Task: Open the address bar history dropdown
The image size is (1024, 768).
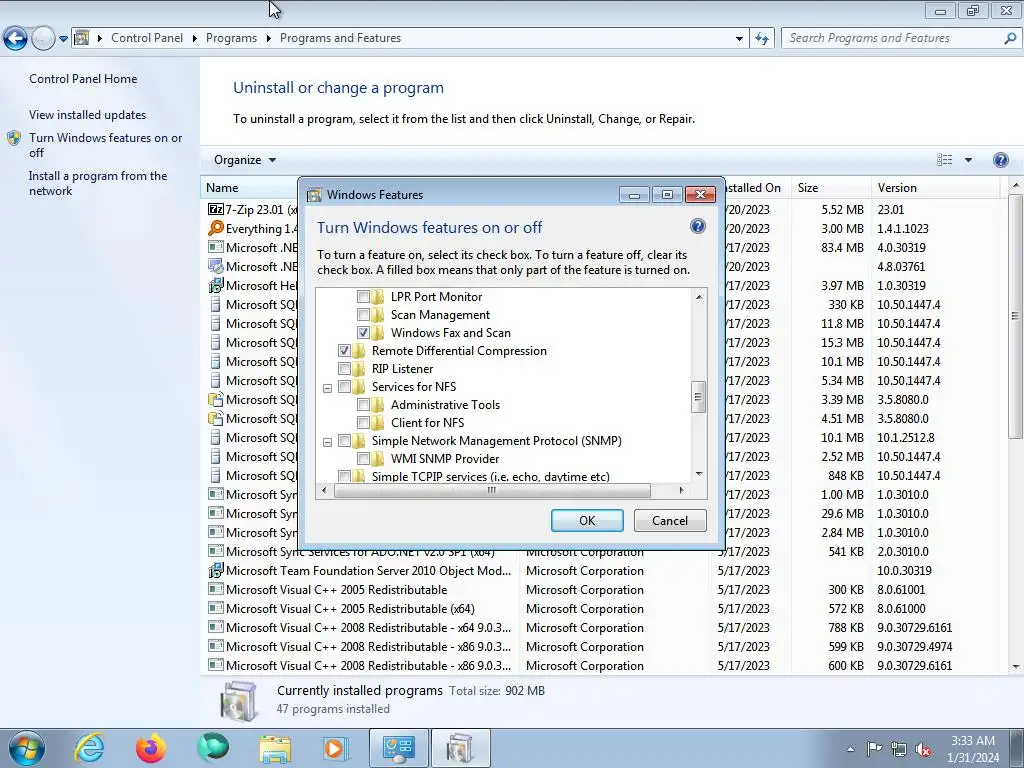Action: (x=739, y=39)
